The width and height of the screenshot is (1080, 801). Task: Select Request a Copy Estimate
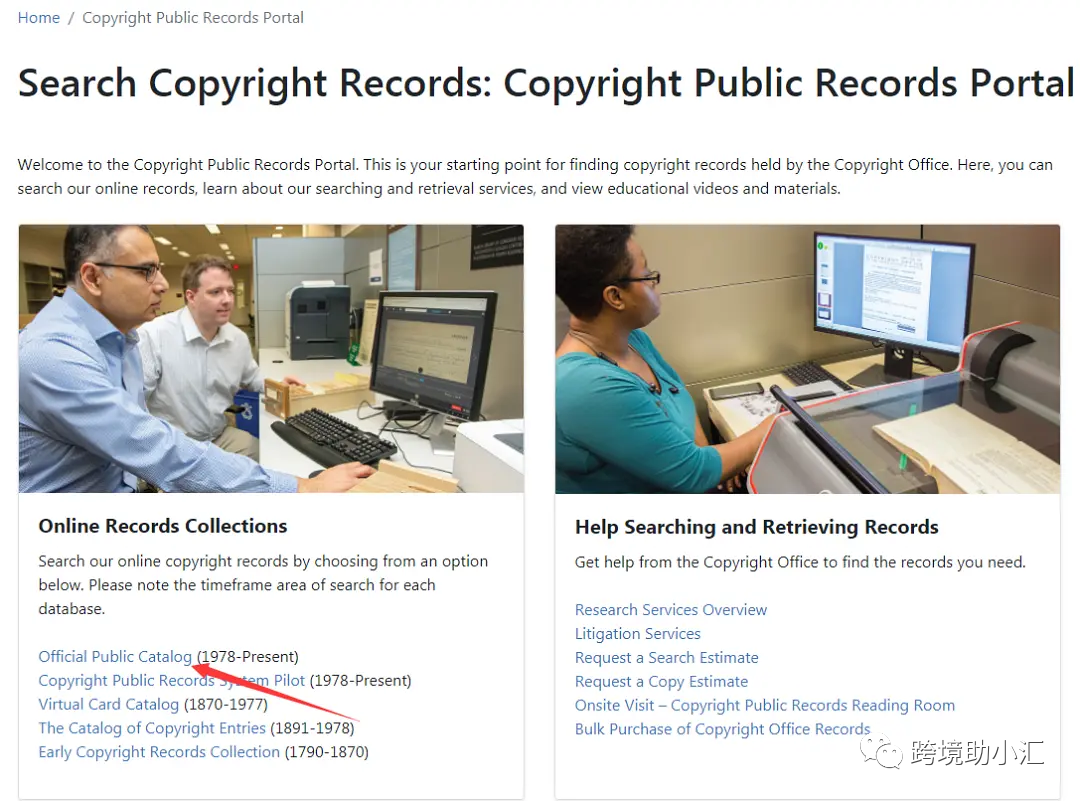pyautogui.click(x=661, y=681)
